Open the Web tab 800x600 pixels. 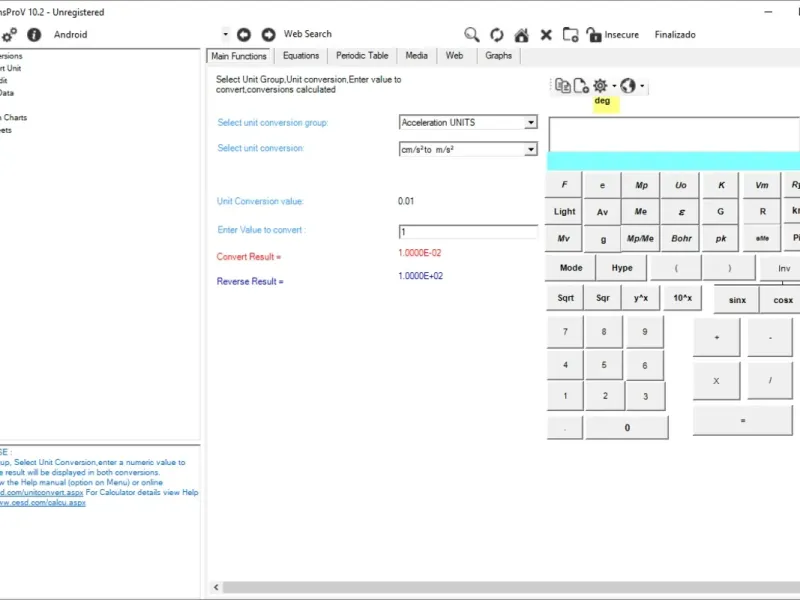[455, 56]
